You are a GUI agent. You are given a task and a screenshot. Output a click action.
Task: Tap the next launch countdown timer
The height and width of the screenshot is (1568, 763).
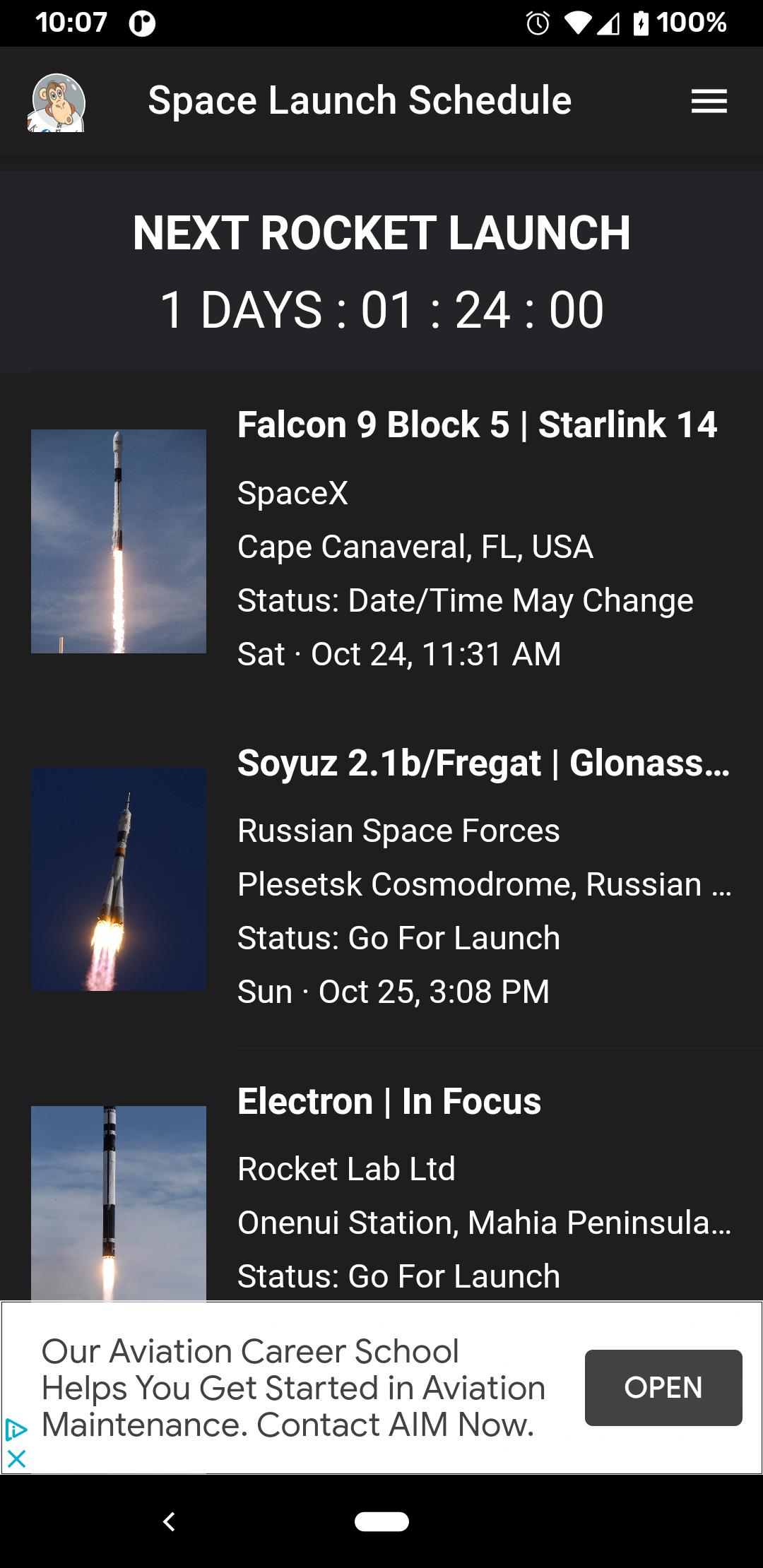[x=381, y=309]
